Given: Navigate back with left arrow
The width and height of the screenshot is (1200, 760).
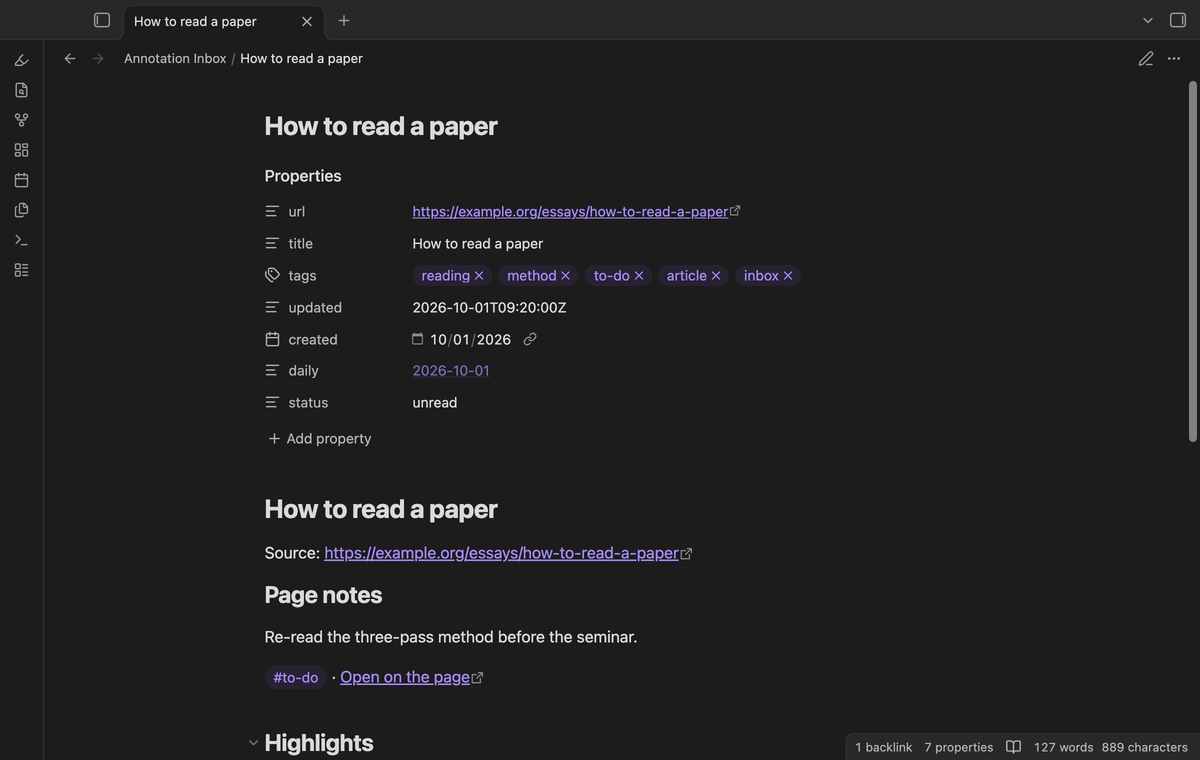Looking at the screenshot, I should click(70, 58).
